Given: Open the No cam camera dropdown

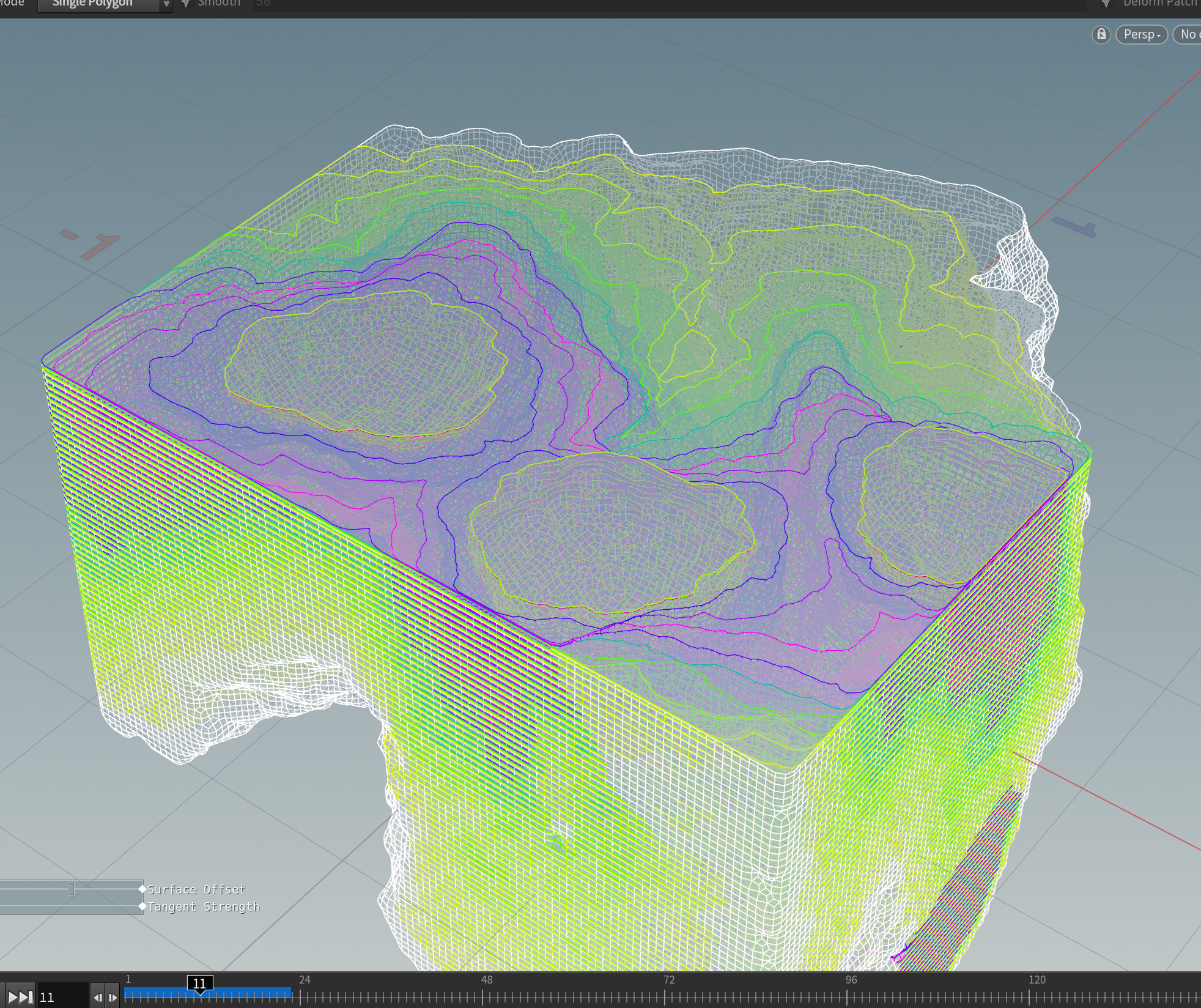Looking at the screenshot, I should pyautogui.click(x=1188, y=34).
